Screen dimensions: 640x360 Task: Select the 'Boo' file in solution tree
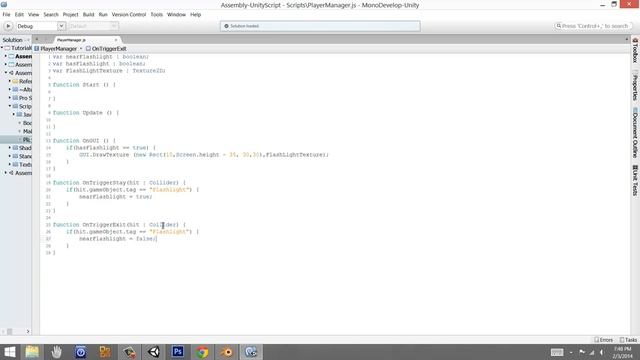coord(27,123)
